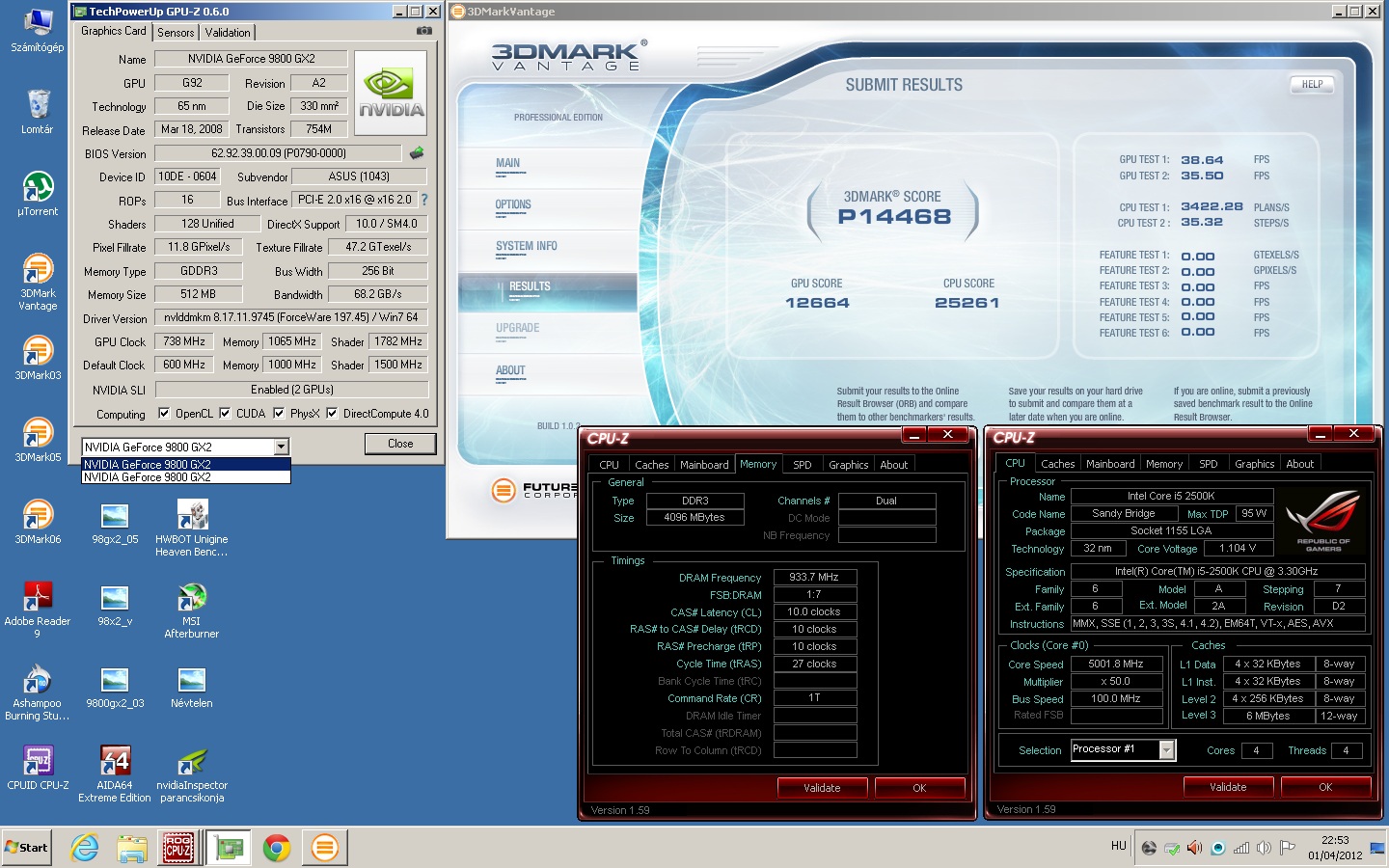This screenshot has width=1389, height=868.
Task: Click OK in the left CPU-Z window
Action: [919, 788]
